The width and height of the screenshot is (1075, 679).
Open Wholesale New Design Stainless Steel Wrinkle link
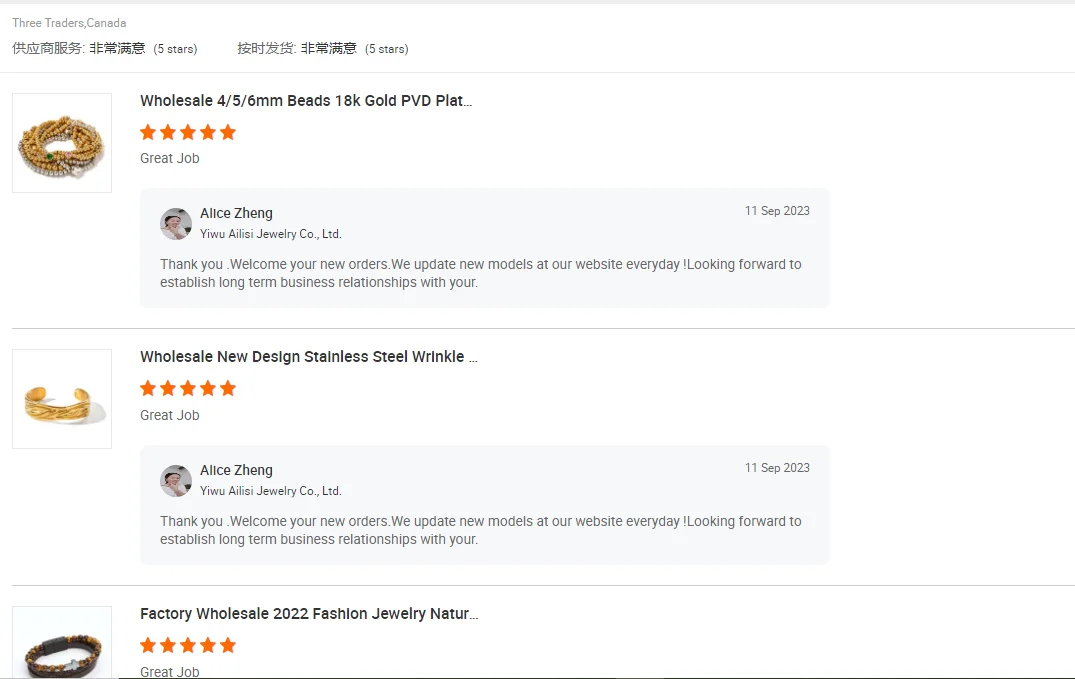(309, 357)
